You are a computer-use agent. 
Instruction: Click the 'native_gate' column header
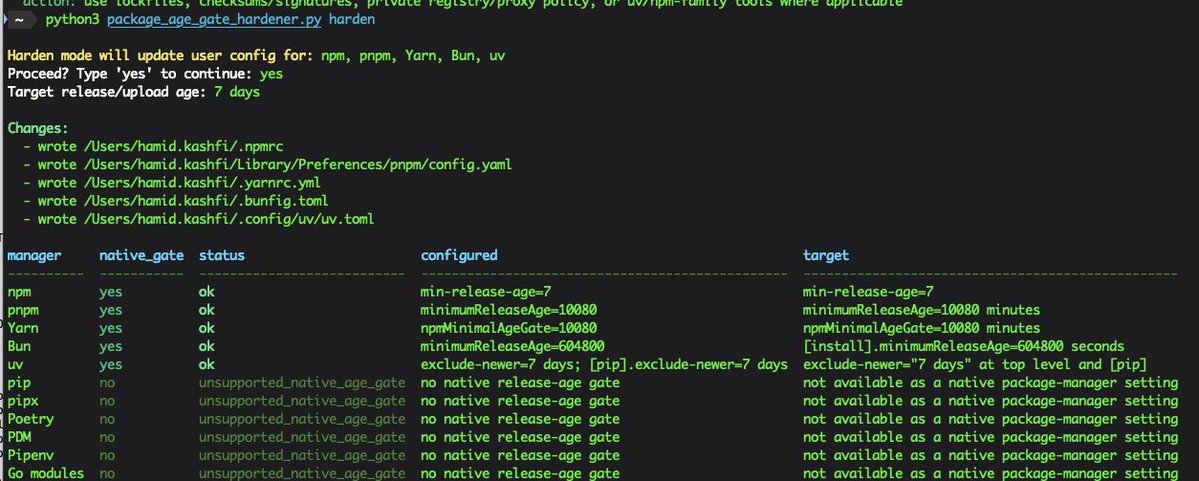(141, 255)
